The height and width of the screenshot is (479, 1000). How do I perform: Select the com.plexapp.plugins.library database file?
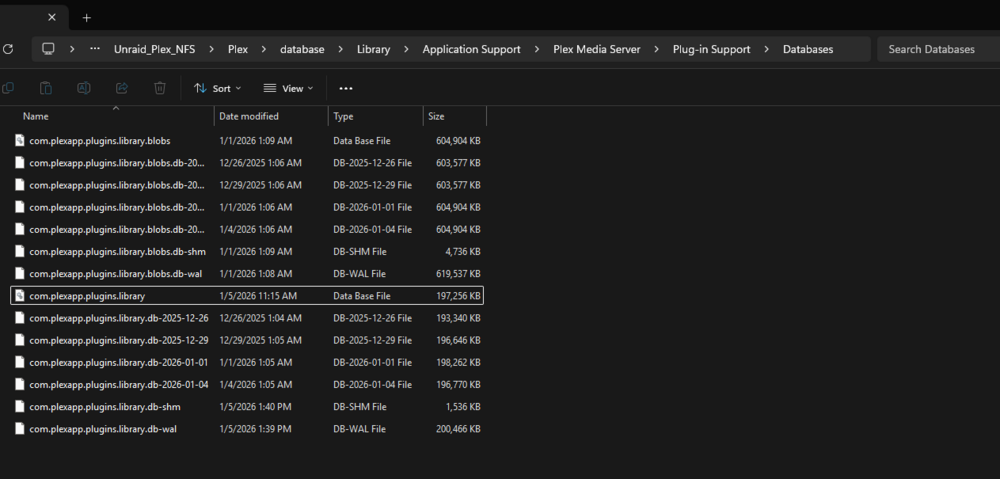click(x=247, y=296)
